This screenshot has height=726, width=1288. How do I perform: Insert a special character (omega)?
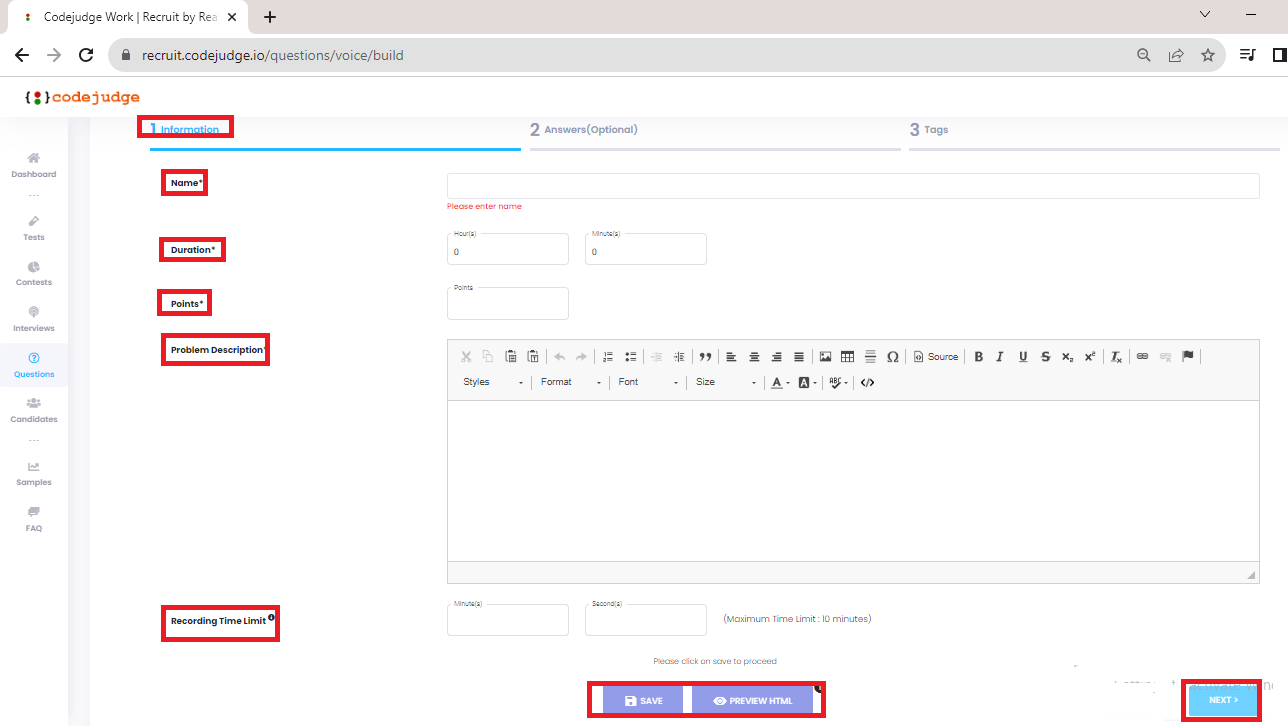click(893, 357)
